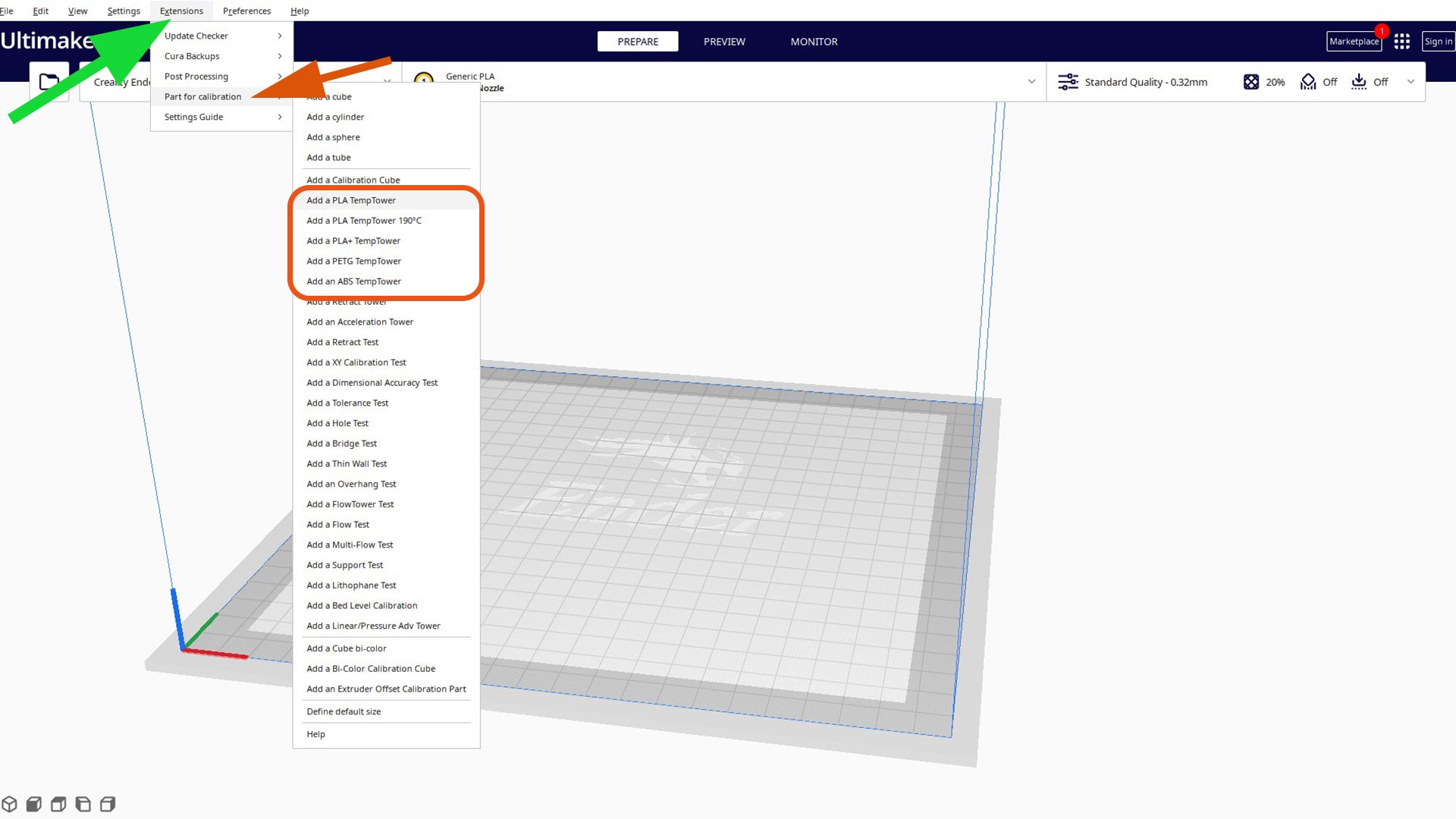Click the extruder 1 material icon

coord(424,79)
